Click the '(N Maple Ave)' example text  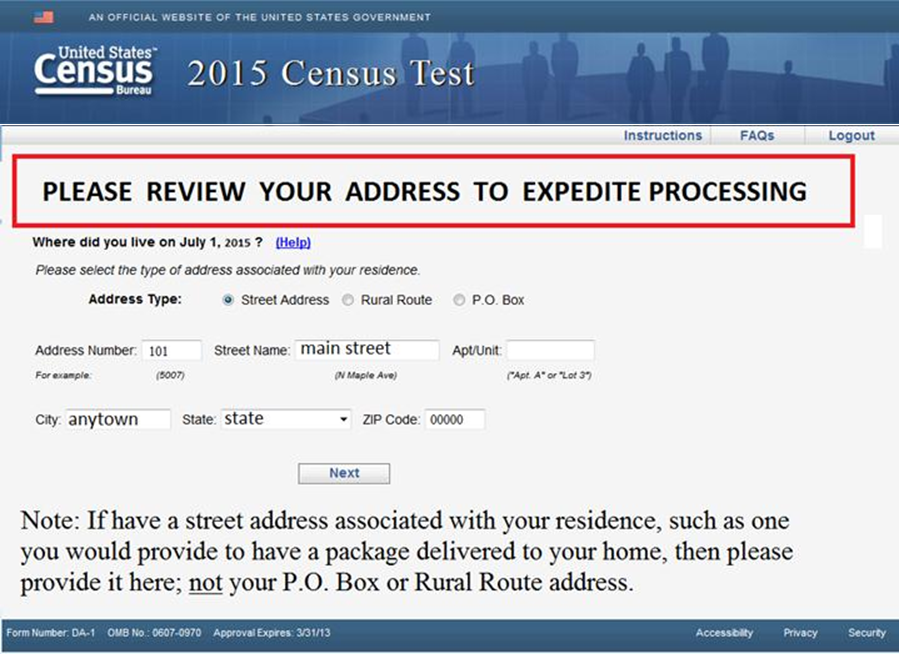coord(366,375)
